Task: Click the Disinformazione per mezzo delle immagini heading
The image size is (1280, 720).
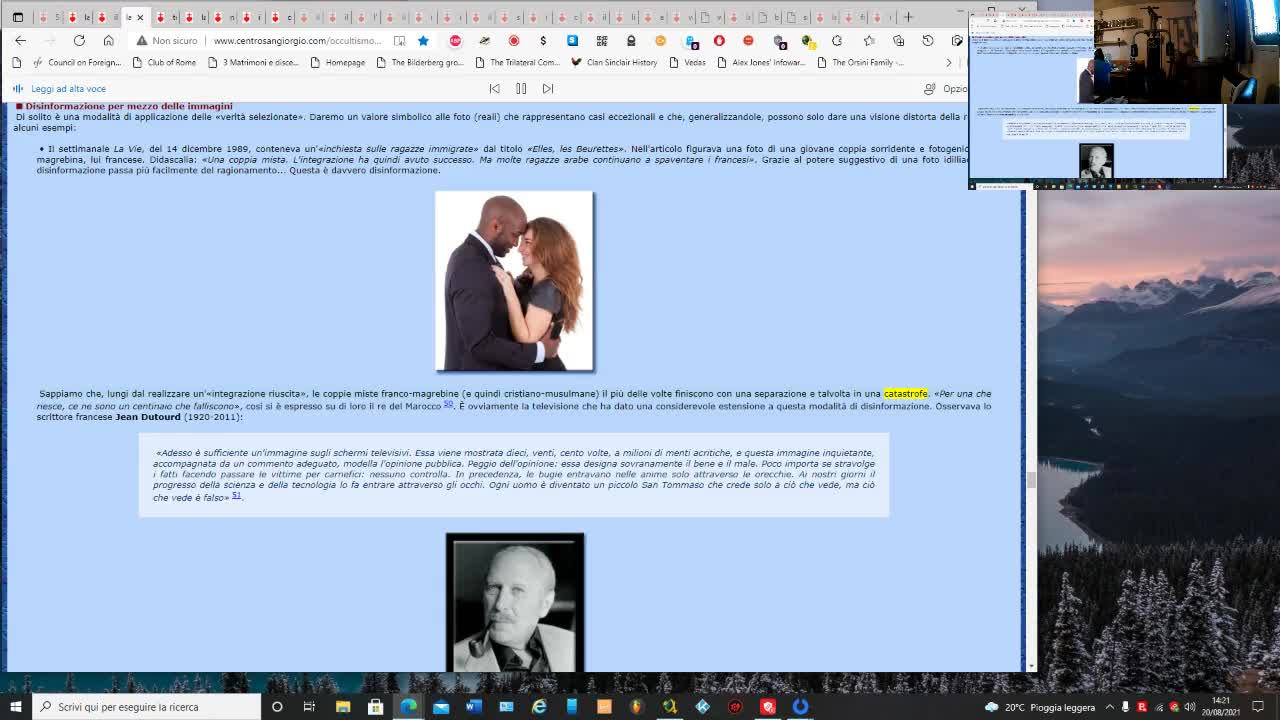Action: [129, 106]
